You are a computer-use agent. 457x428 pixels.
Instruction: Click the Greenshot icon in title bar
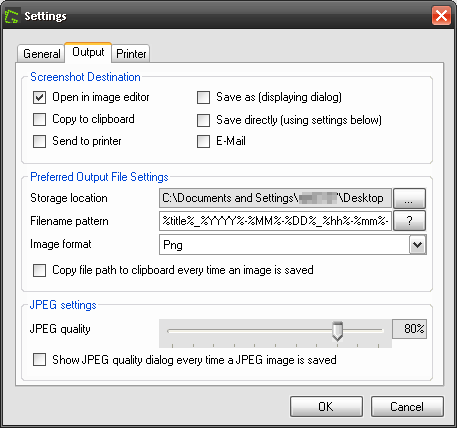coord(12,16)
